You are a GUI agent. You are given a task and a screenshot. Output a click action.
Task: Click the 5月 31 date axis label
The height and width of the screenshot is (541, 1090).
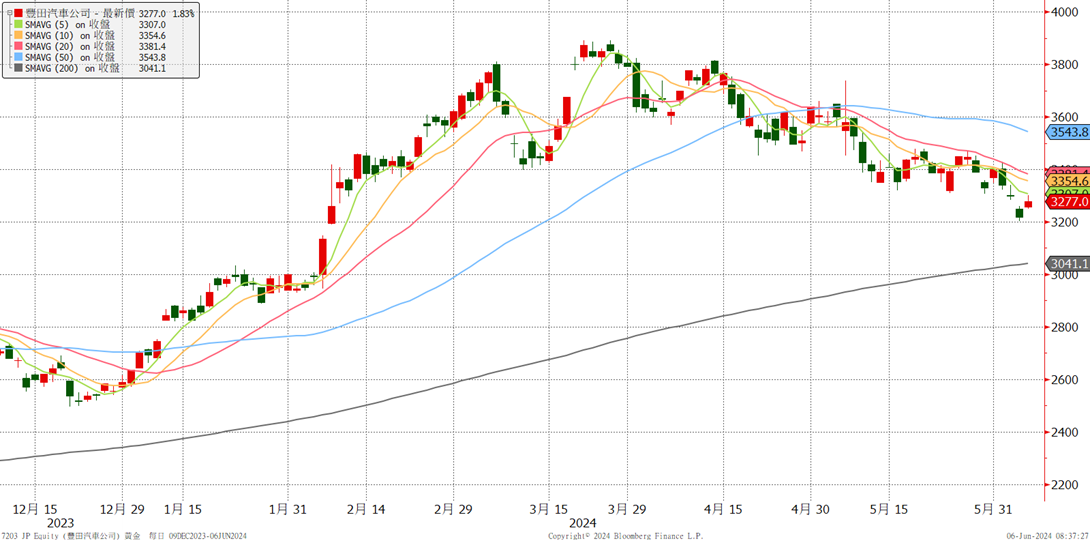point(993,509)
